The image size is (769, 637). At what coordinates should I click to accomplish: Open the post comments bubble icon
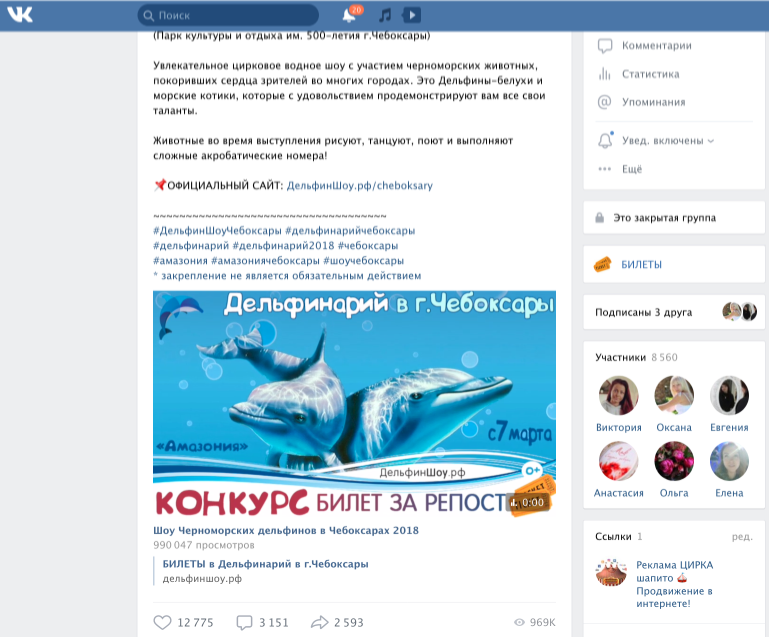[x=244, y=622]
